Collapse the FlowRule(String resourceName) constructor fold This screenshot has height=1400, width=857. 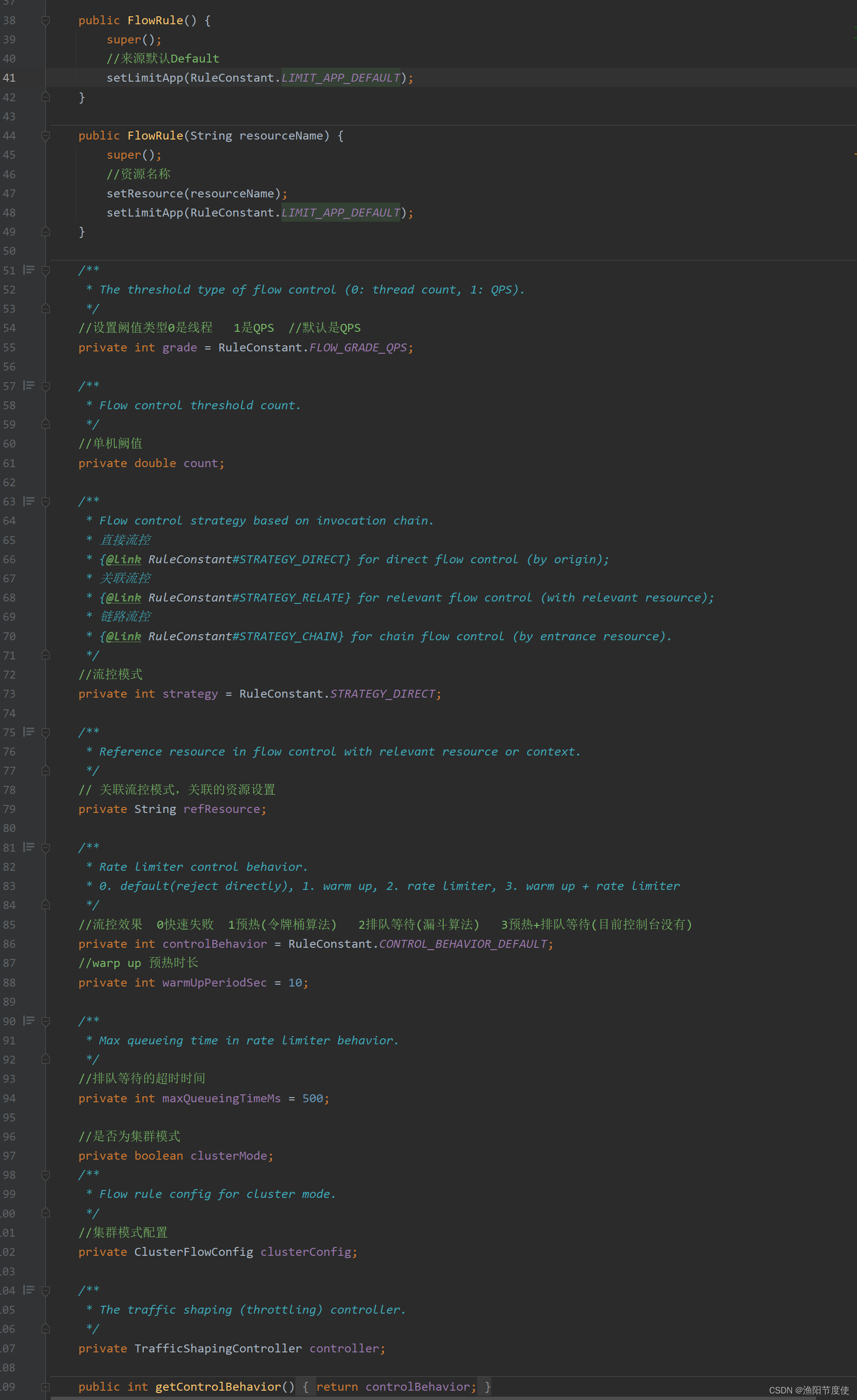tap(46, 136)
